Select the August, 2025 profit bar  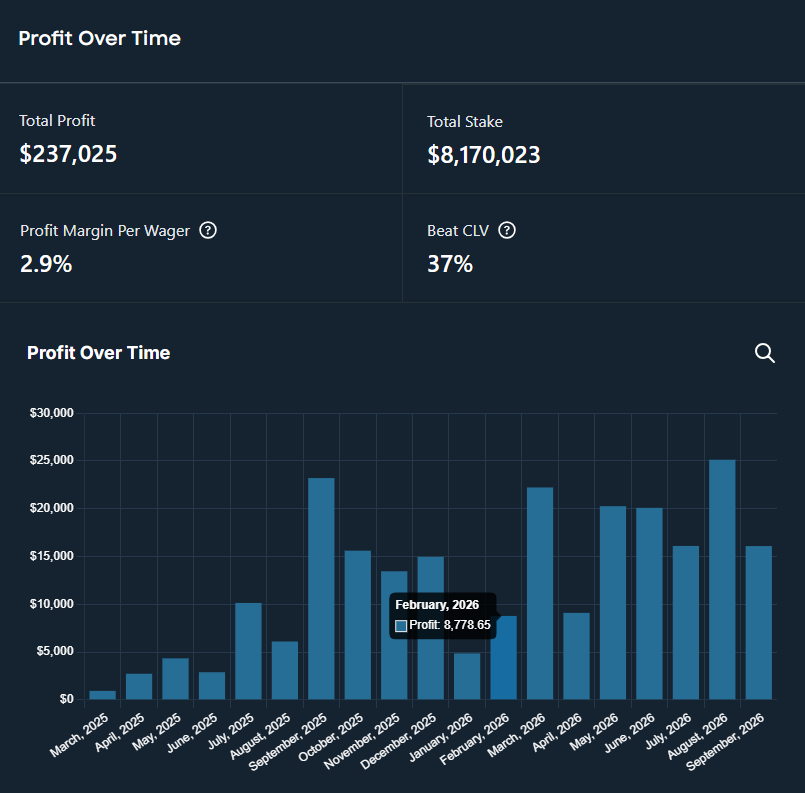tap(285, 670)
